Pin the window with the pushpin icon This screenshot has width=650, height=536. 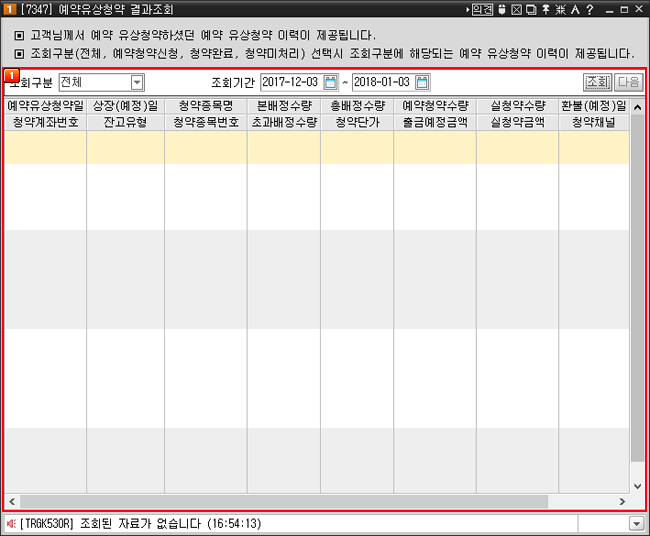pyautogui.click(x=546, y=9)
